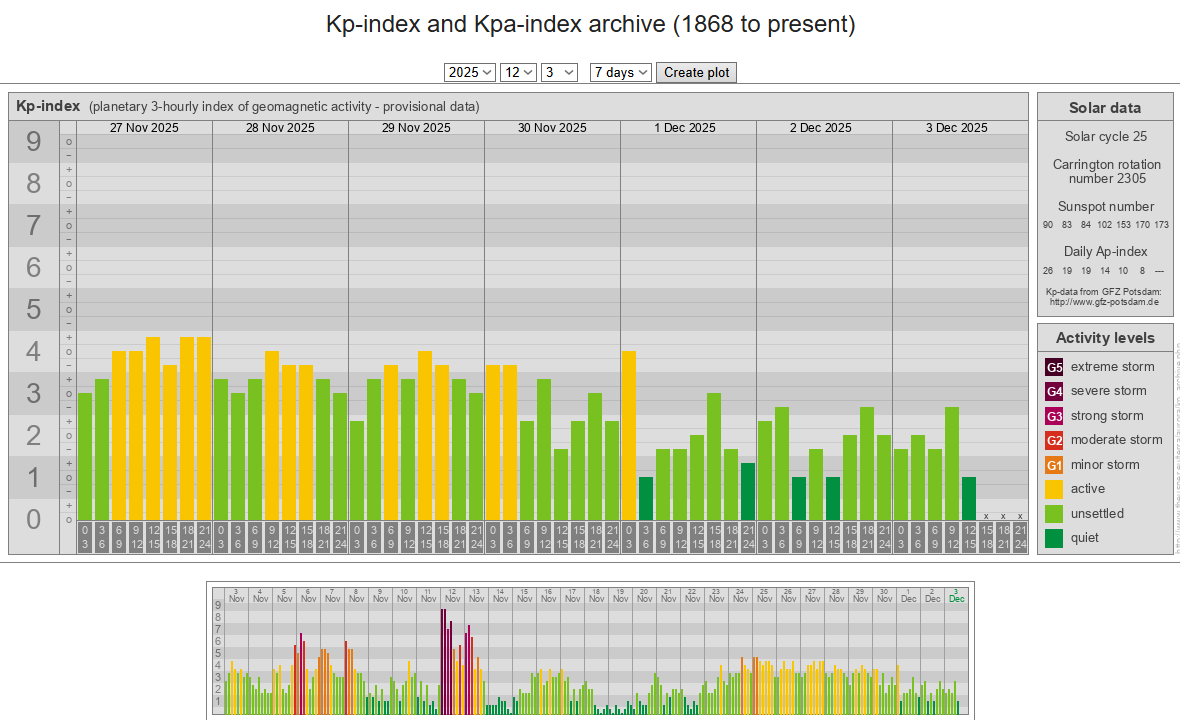
Task: Click the G5 extreme storm legend icon
Action: pos(1054,367)
